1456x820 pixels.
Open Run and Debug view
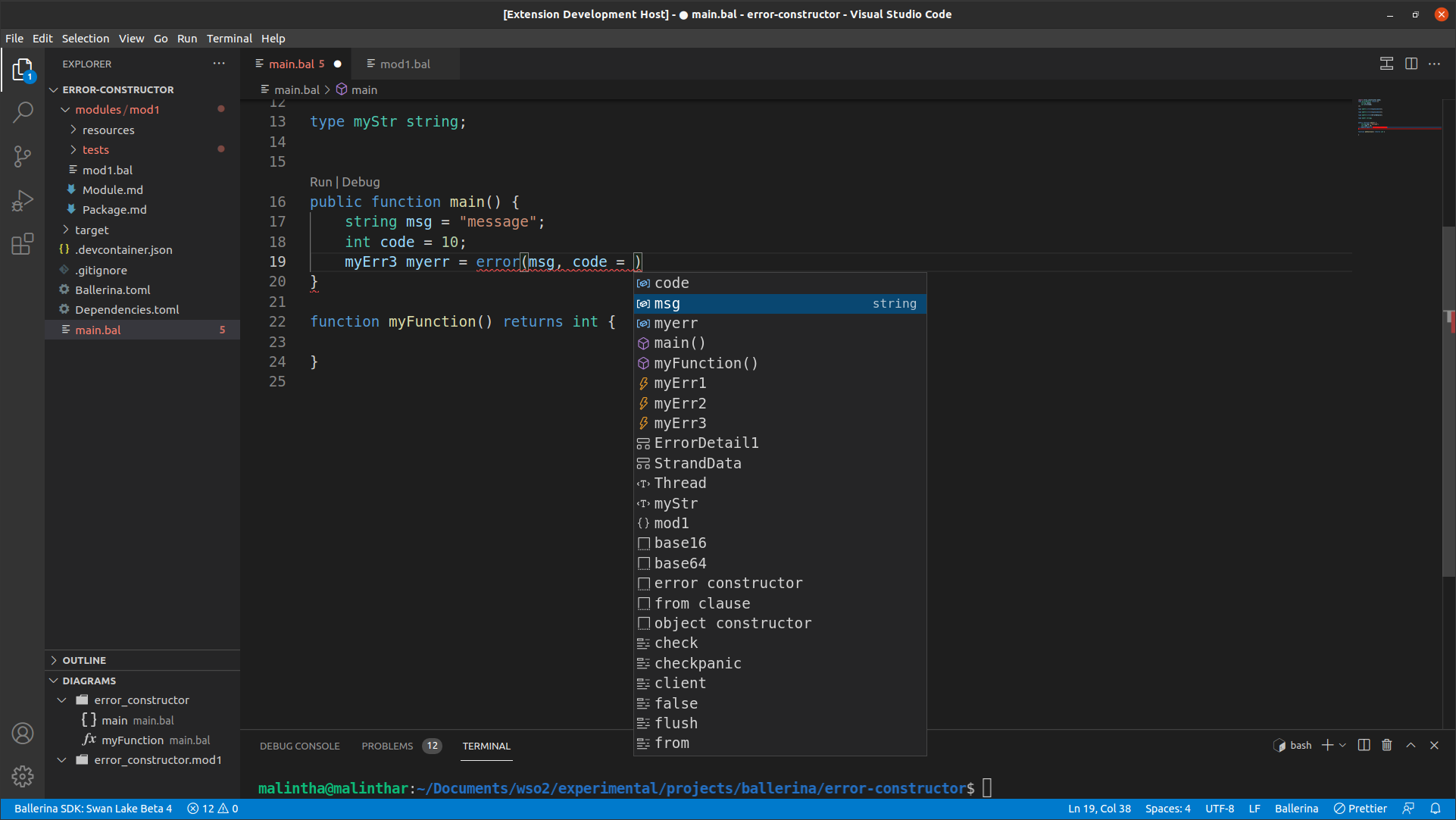click(23, 200)
